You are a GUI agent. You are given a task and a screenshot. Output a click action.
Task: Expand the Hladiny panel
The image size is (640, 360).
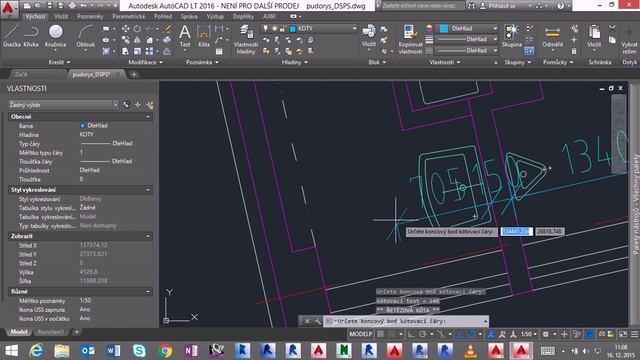(x=294, y=62)
